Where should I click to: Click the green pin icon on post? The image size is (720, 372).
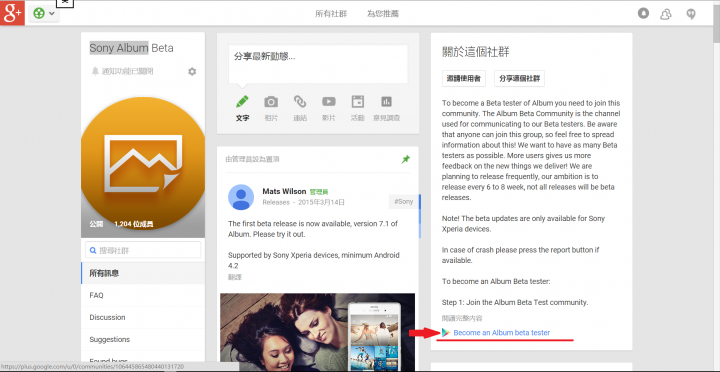(x=405, y=159)
